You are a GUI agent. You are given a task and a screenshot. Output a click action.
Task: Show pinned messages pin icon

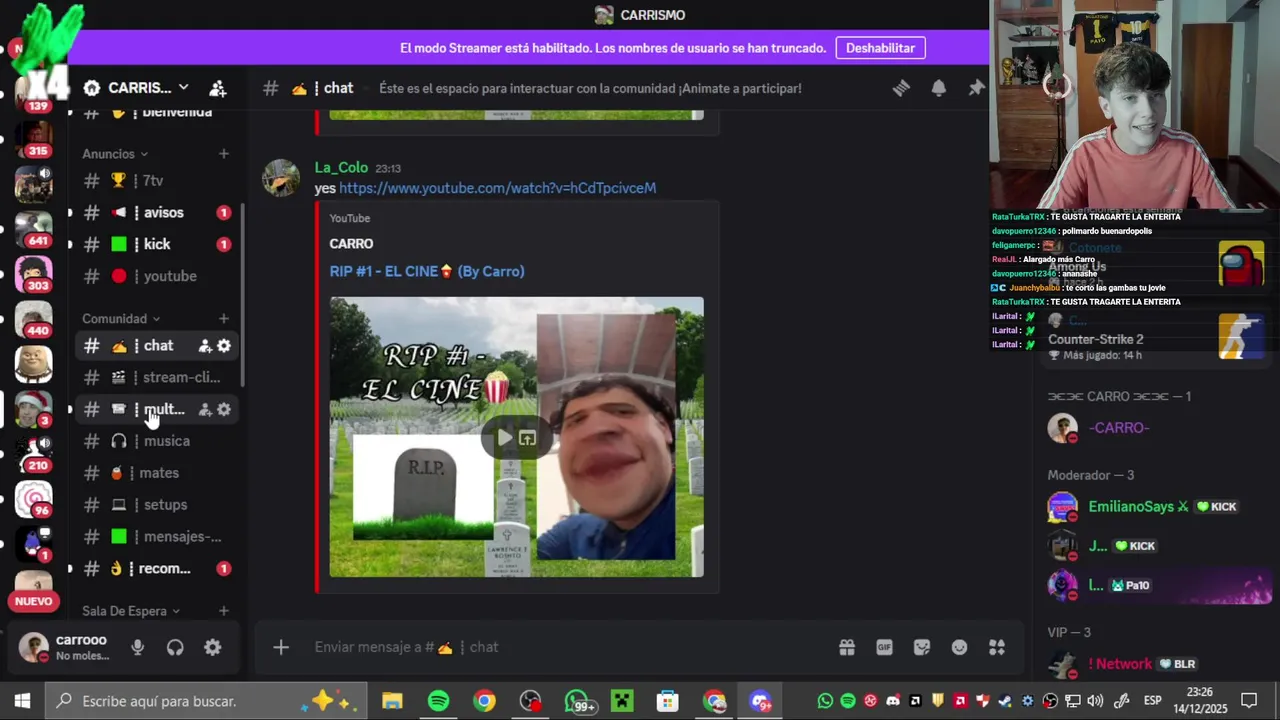click(x=976, y=88)
